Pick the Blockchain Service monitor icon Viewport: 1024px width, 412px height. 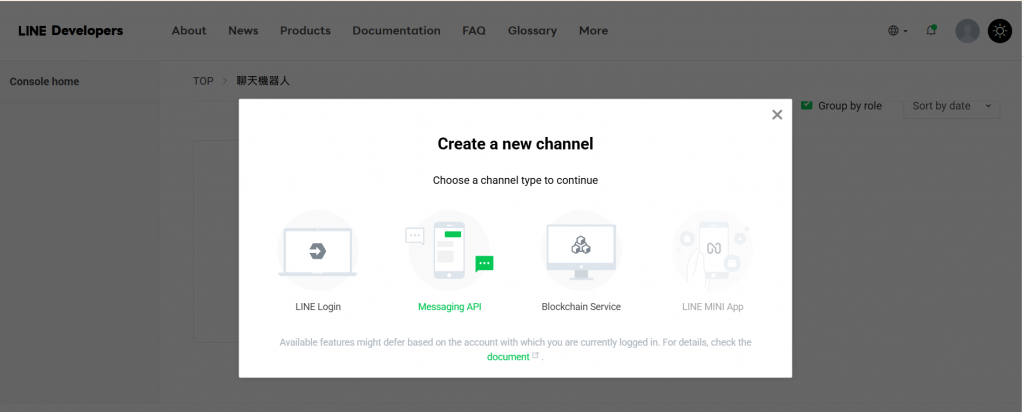(581, 251)
